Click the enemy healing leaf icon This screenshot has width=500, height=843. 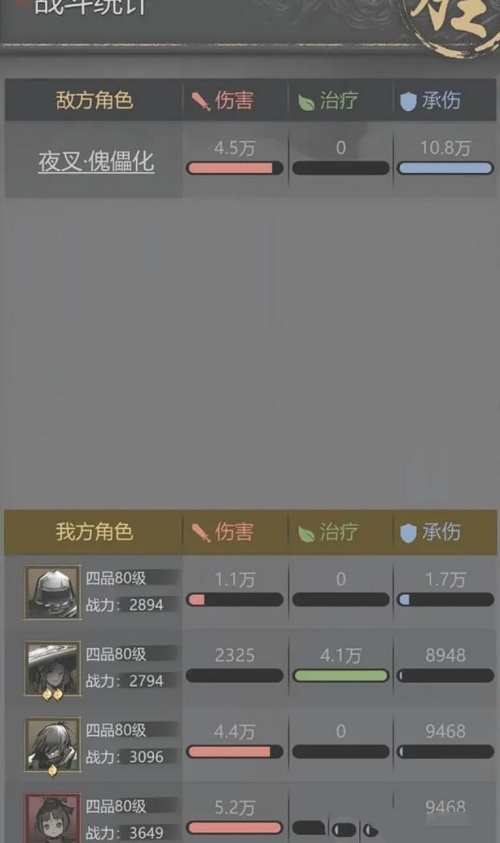tap(306, 102)
